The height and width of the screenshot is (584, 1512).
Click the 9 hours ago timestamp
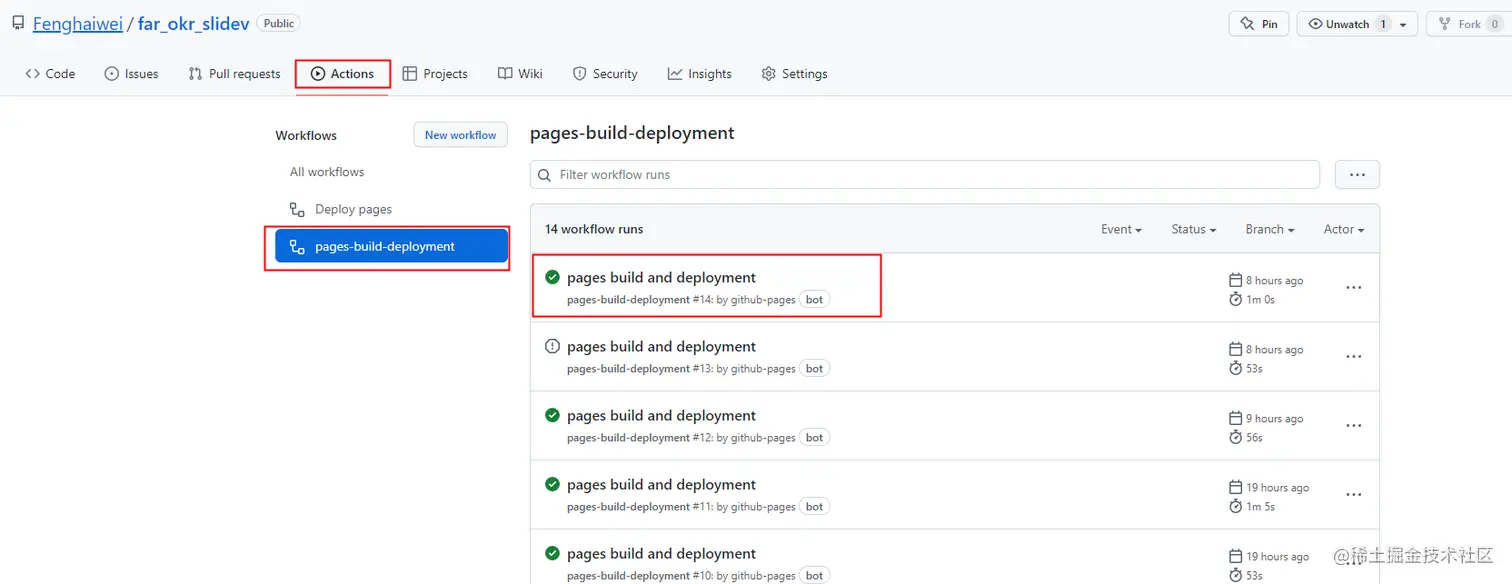(1275, 419)
